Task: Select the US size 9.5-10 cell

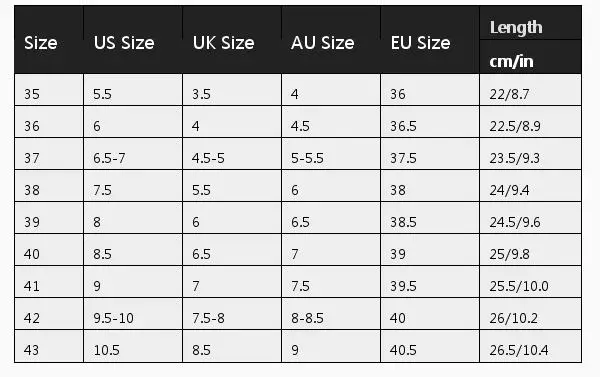Action: (133, 314)
